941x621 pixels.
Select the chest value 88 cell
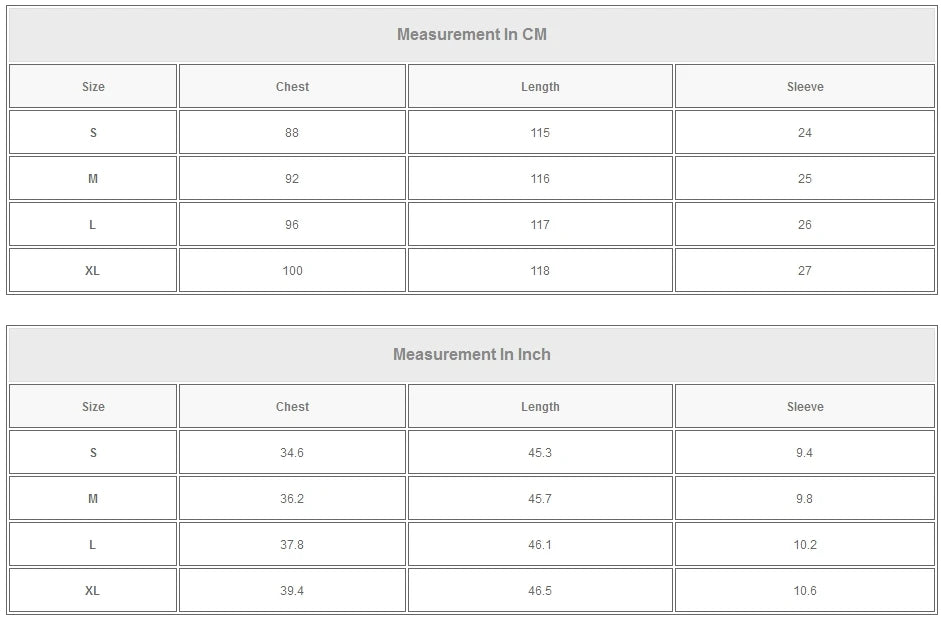(x=292, y=133)
